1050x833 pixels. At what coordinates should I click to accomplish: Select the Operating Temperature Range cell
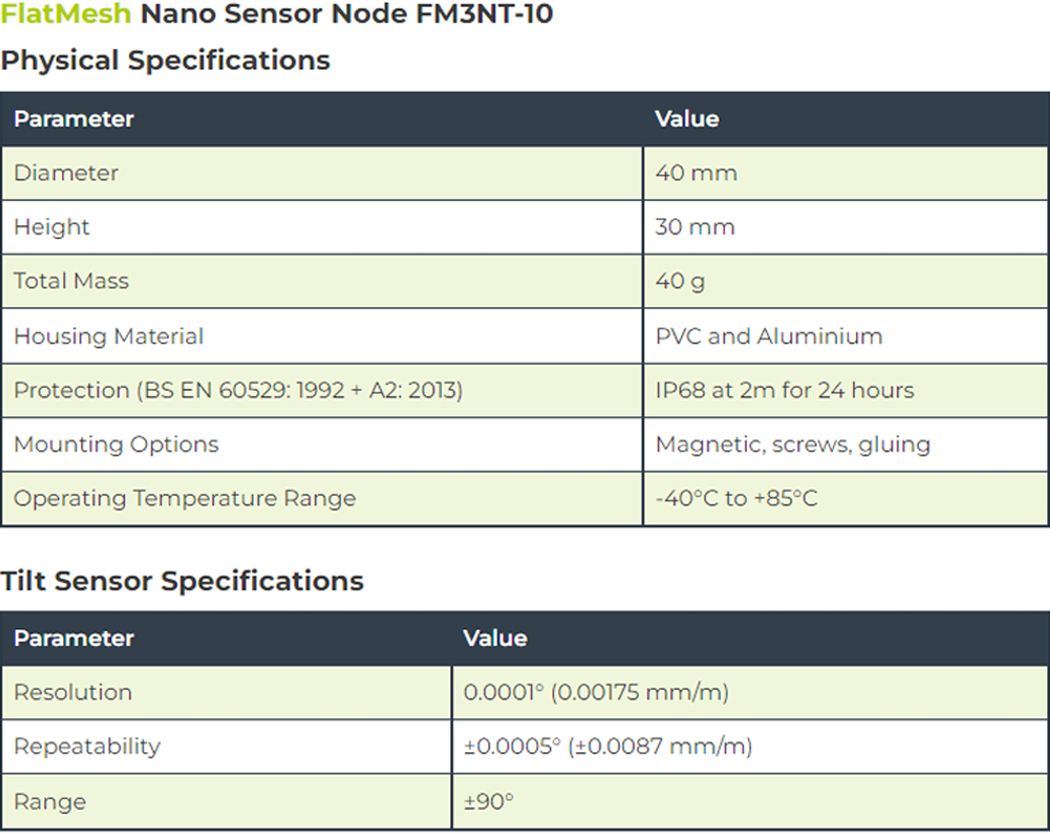(185, 498)
